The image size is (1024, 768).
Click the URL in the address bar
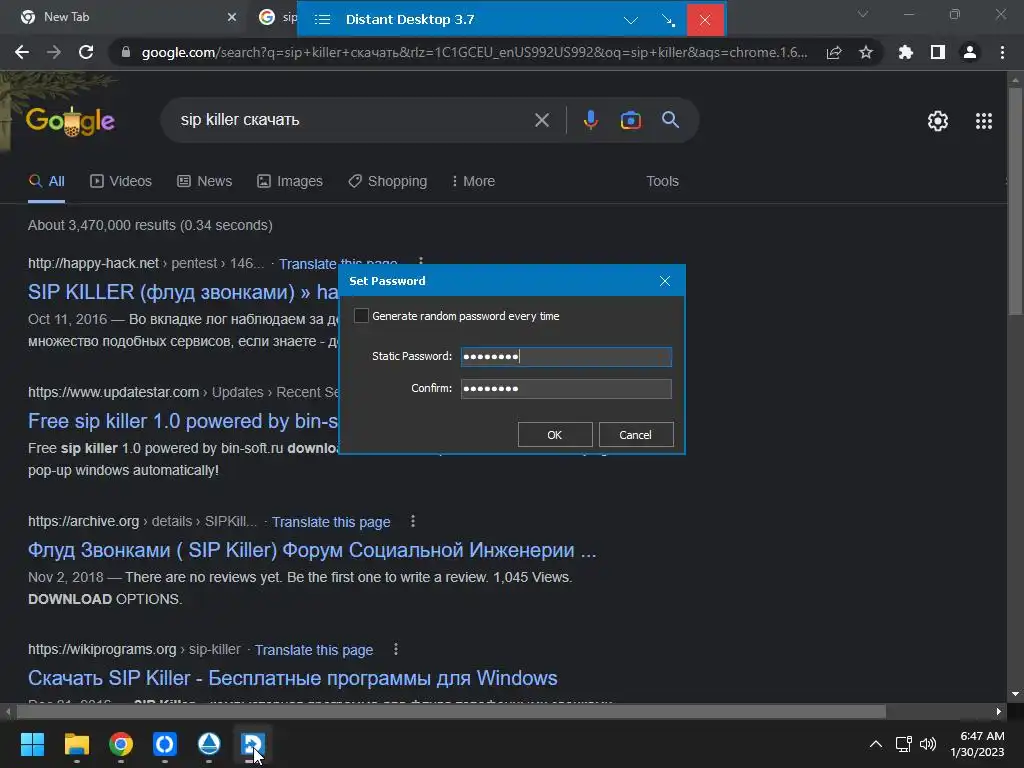(474, 52)
